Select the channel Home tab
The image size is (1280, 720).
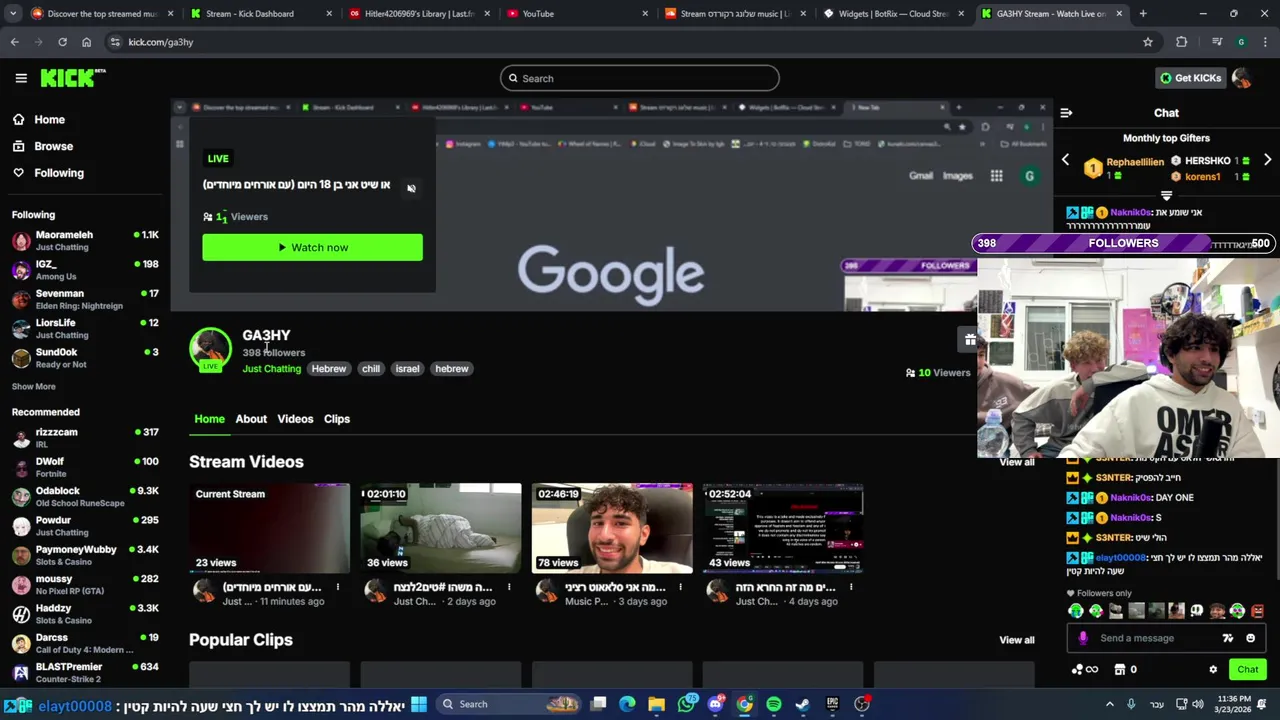209,419
